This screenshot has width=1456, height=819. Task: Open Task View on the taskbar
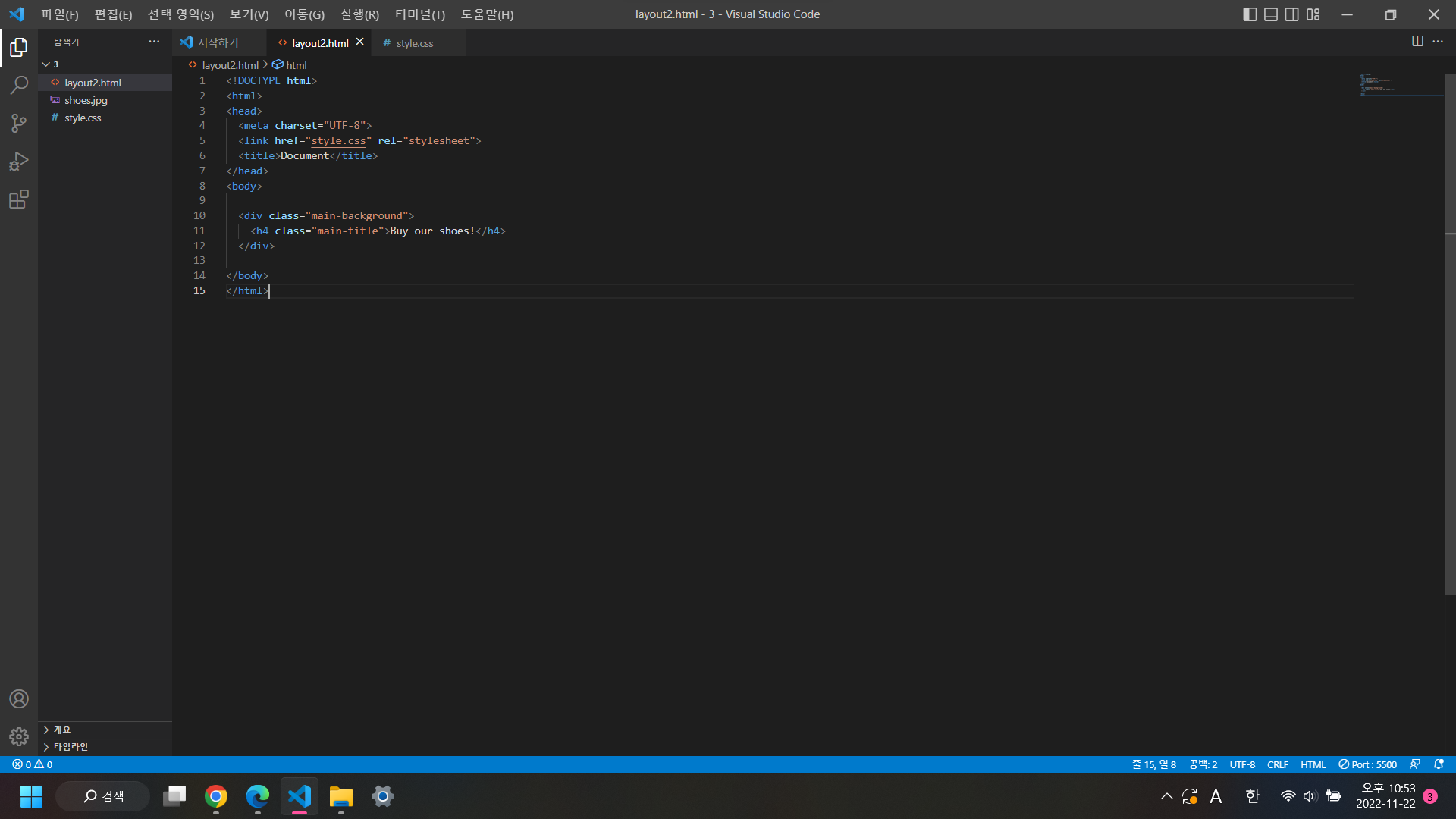point(174,796)
